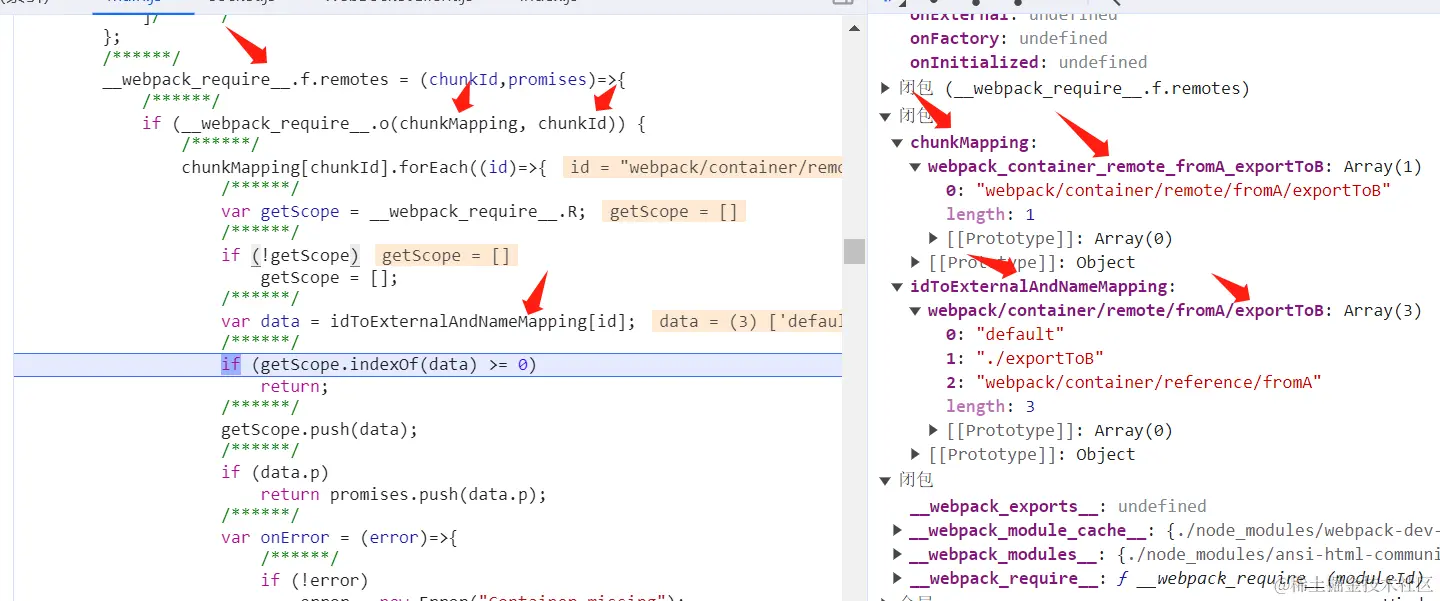The width and height of the screenshot is (1440, 601).
Task: Collapse the chunkMapping object
Action: [898, 143]
